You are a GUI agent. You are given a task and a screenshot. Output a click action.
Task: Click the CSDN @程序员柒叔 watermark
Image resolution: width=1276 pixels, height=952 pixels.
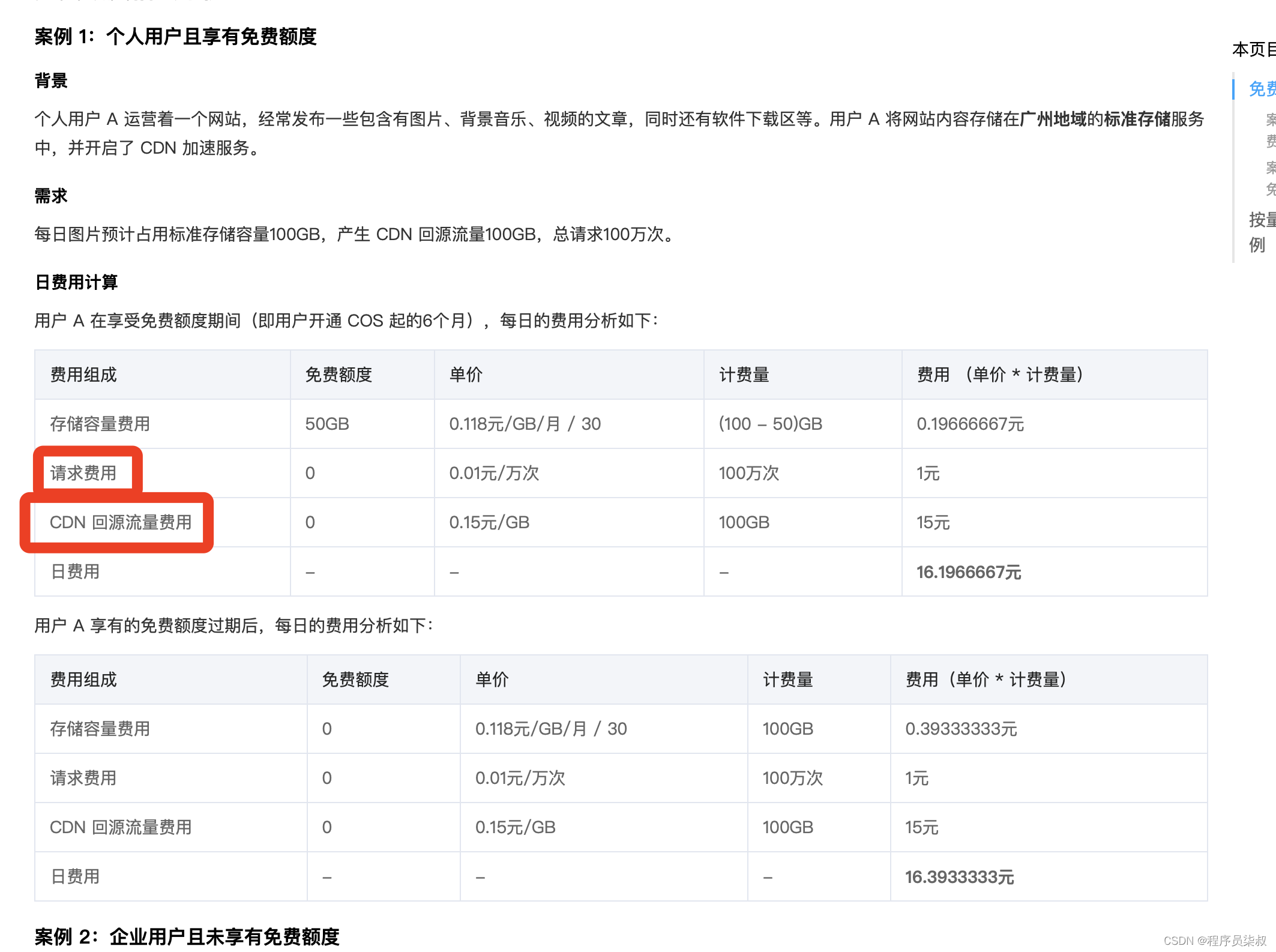click(x=1214, y=940)
